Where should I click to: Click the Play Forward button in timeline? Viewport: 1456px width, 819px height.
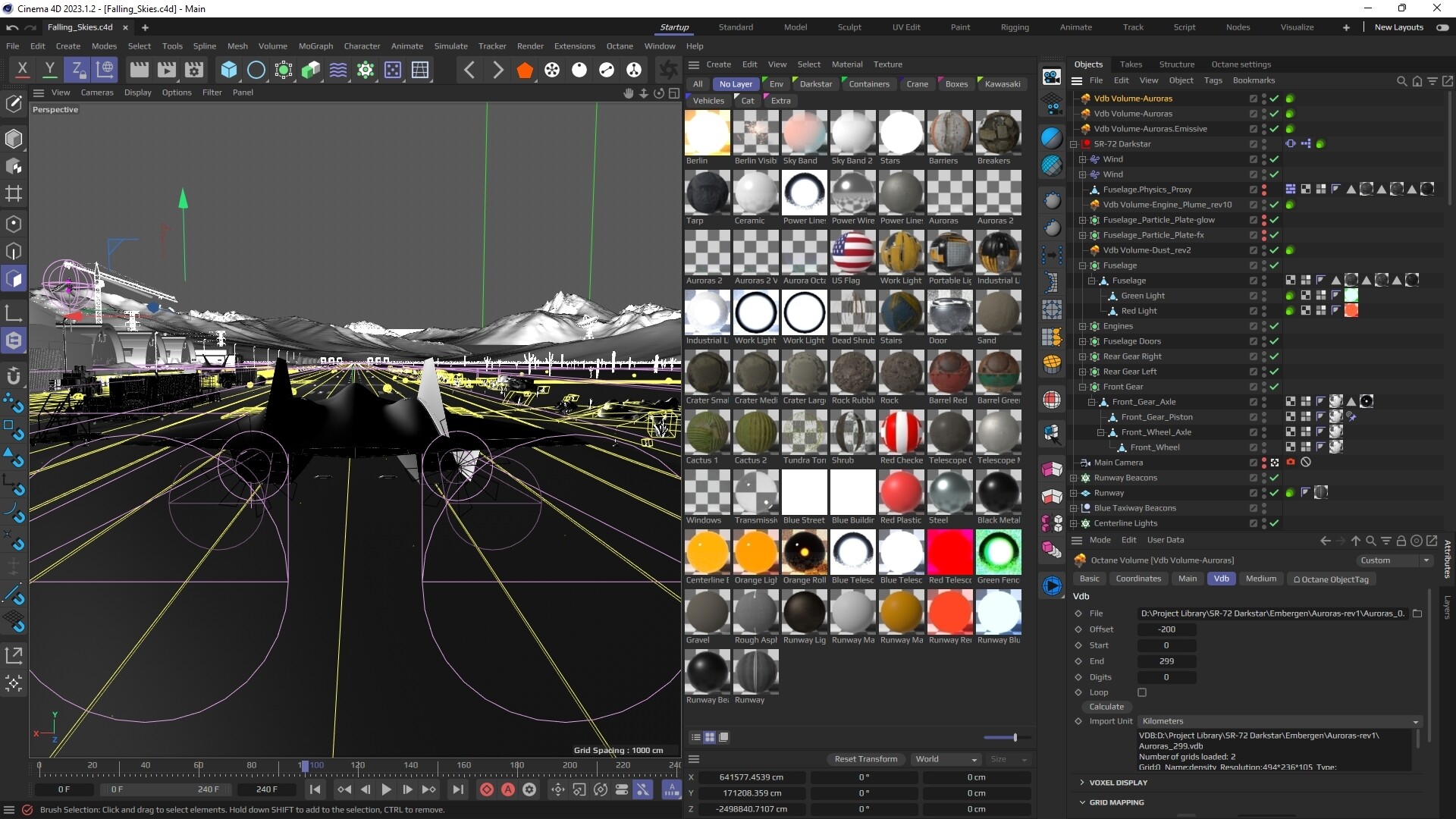click(386, 789)
